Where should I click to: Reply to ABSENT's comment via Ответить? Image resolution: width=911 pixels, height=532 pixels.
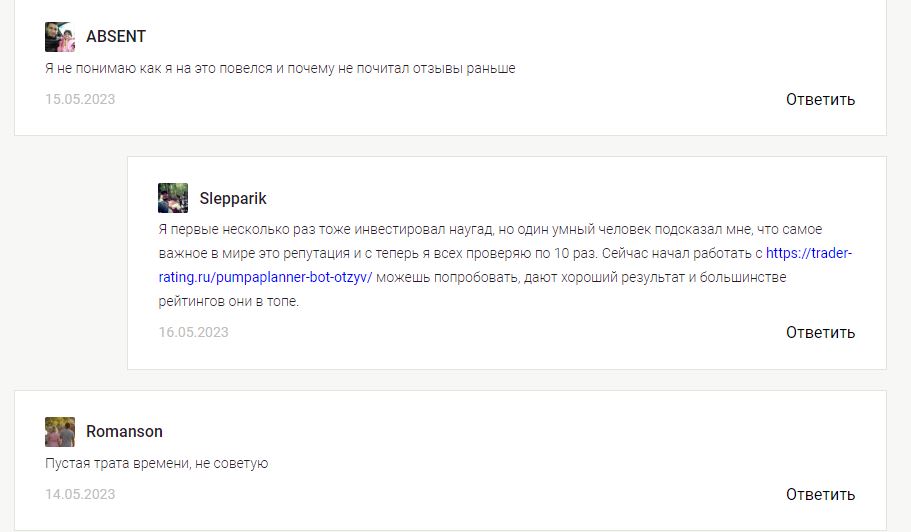(820, 99)
